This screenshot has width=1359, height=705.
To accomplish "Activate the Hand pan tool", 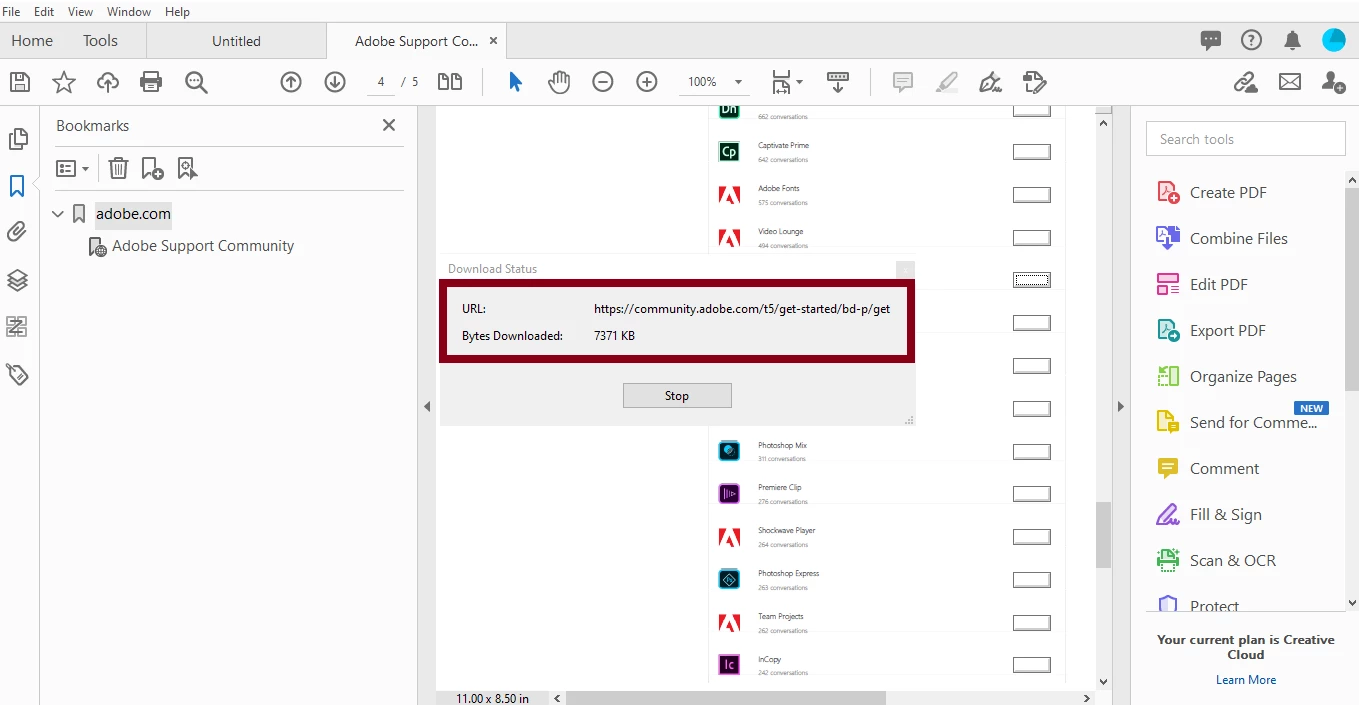I will 559,82.
